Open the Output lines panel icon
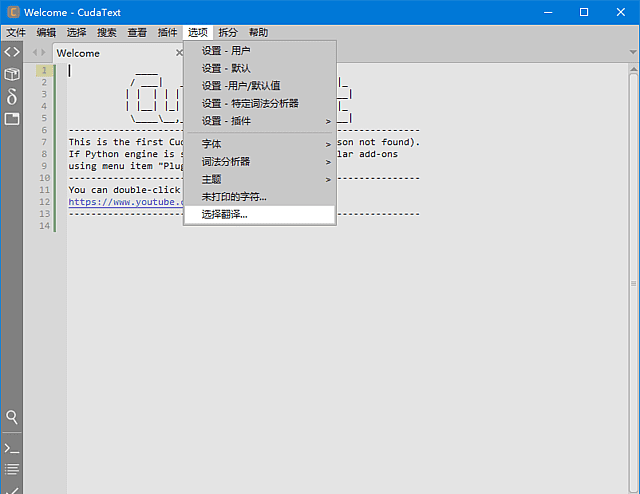 11,469
